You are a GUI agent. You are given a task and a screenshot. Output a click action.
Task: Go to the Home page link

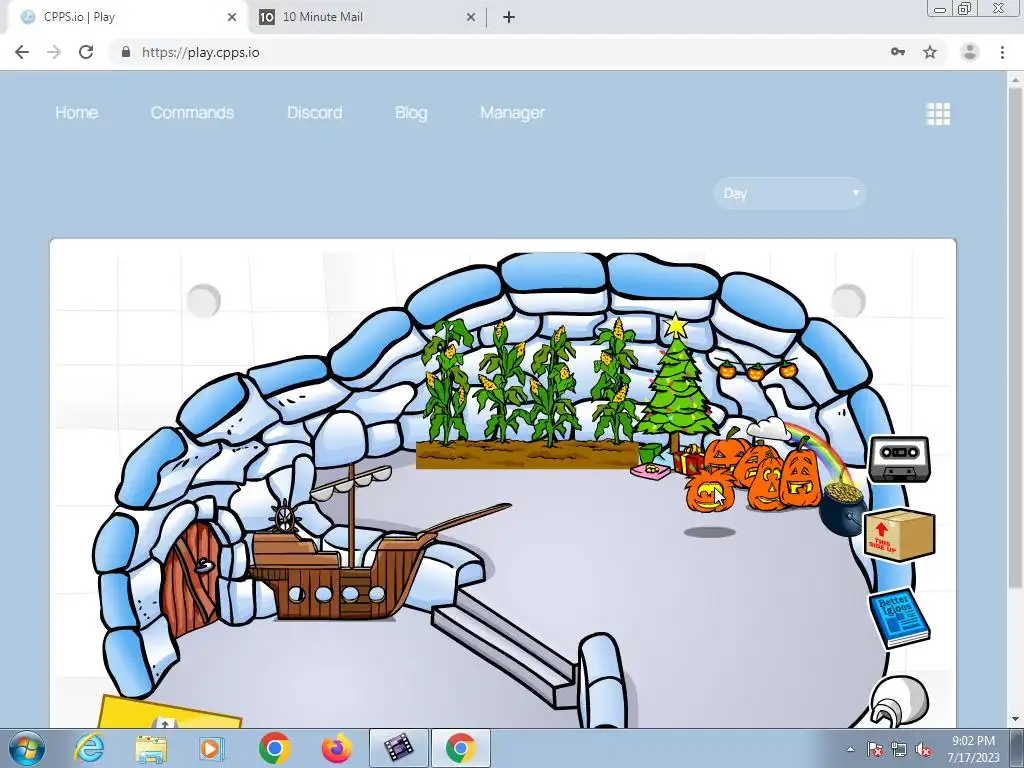76,113
